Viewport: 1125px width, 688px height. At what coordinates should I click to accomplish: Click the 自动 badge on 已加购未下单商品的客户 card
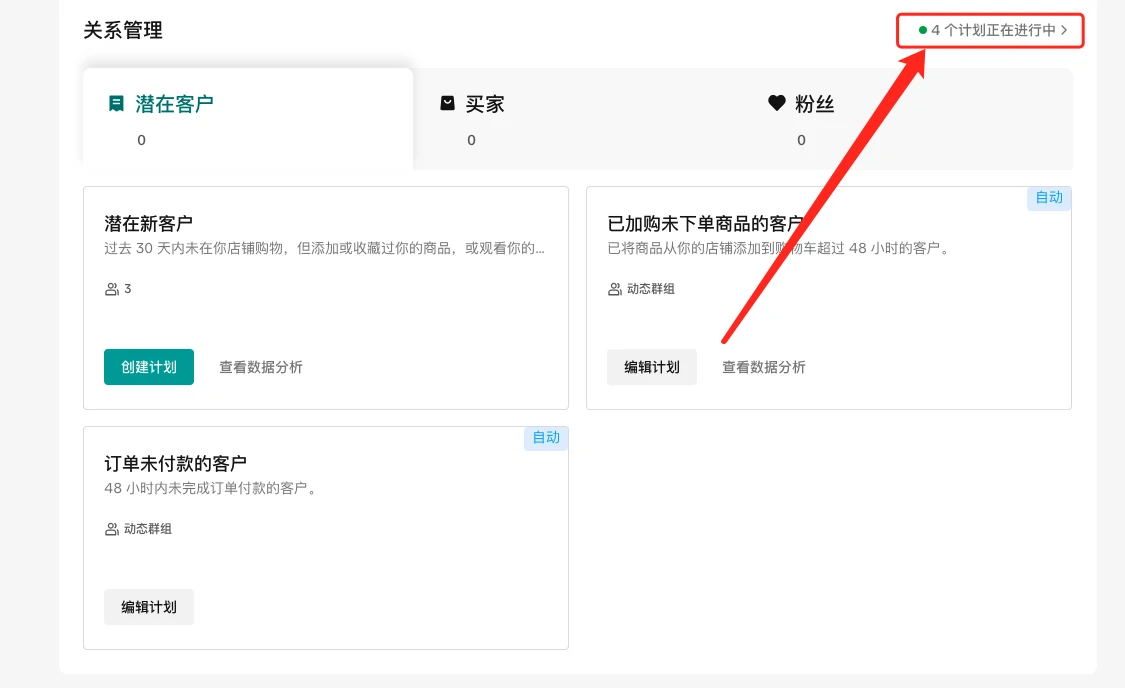tap(1049, 198)
